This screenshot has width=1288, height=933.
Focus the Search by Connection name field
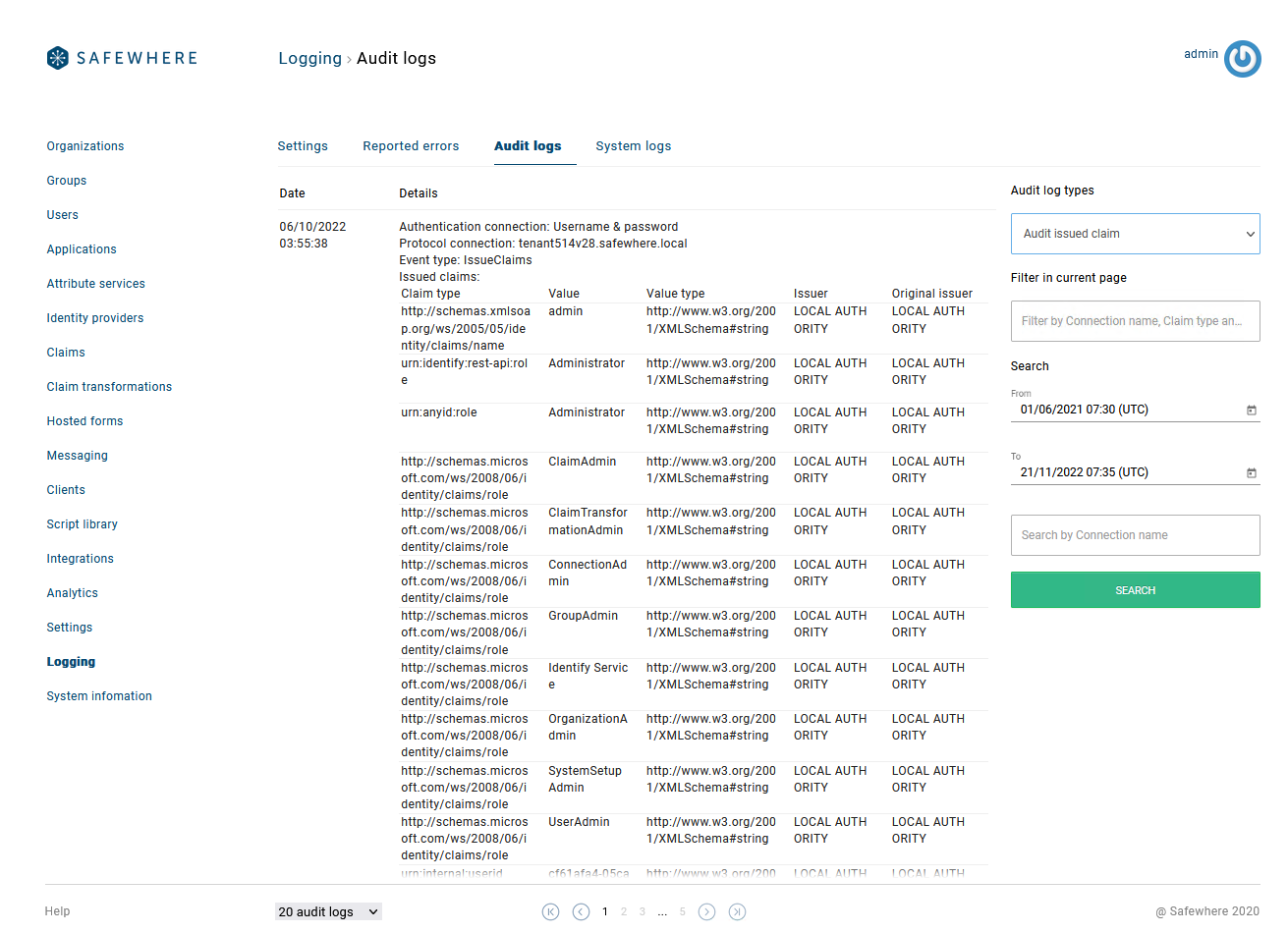click(1135, 535)
